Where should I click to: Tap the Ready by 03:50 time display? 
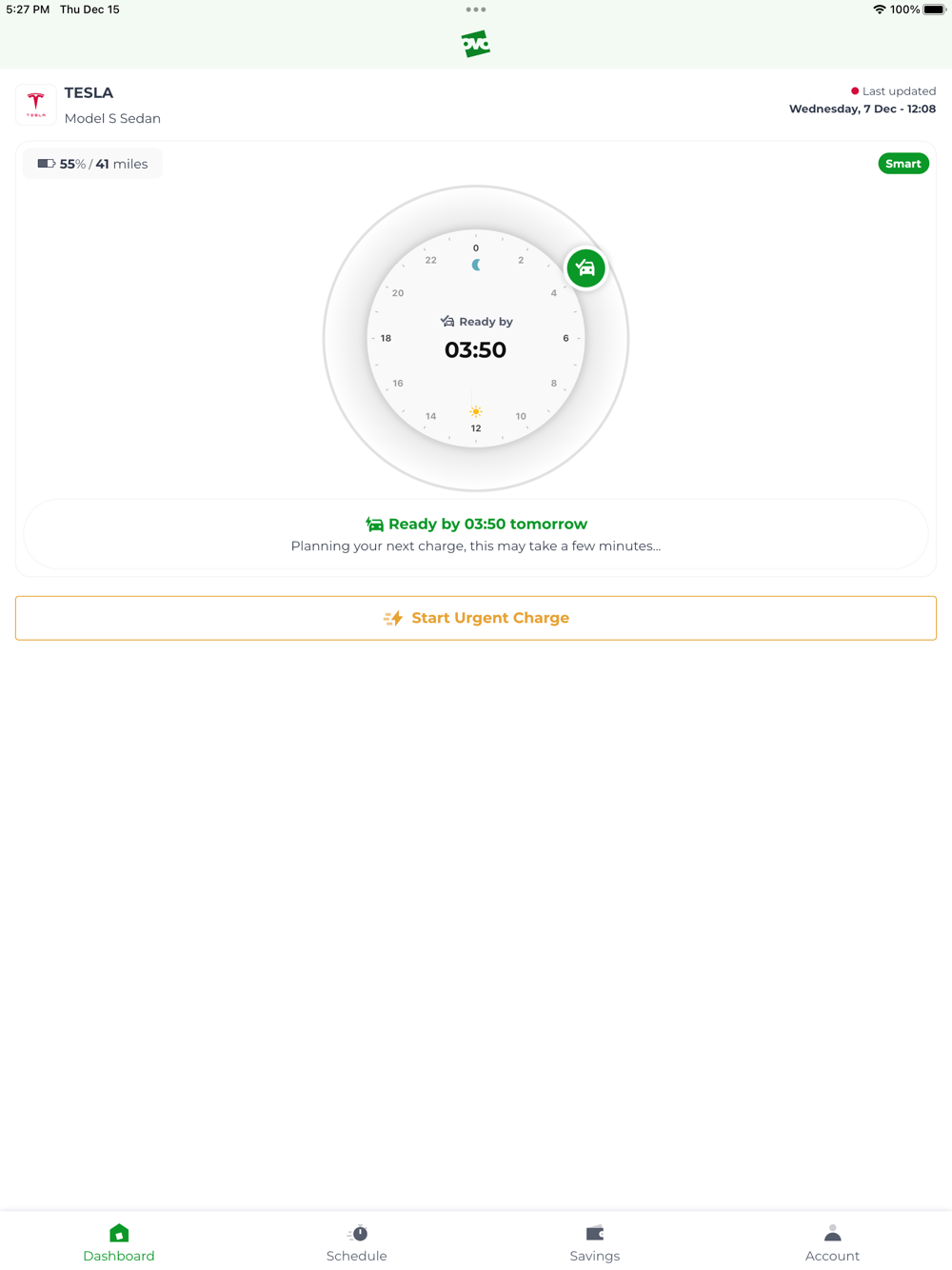(x=476, y=349)
